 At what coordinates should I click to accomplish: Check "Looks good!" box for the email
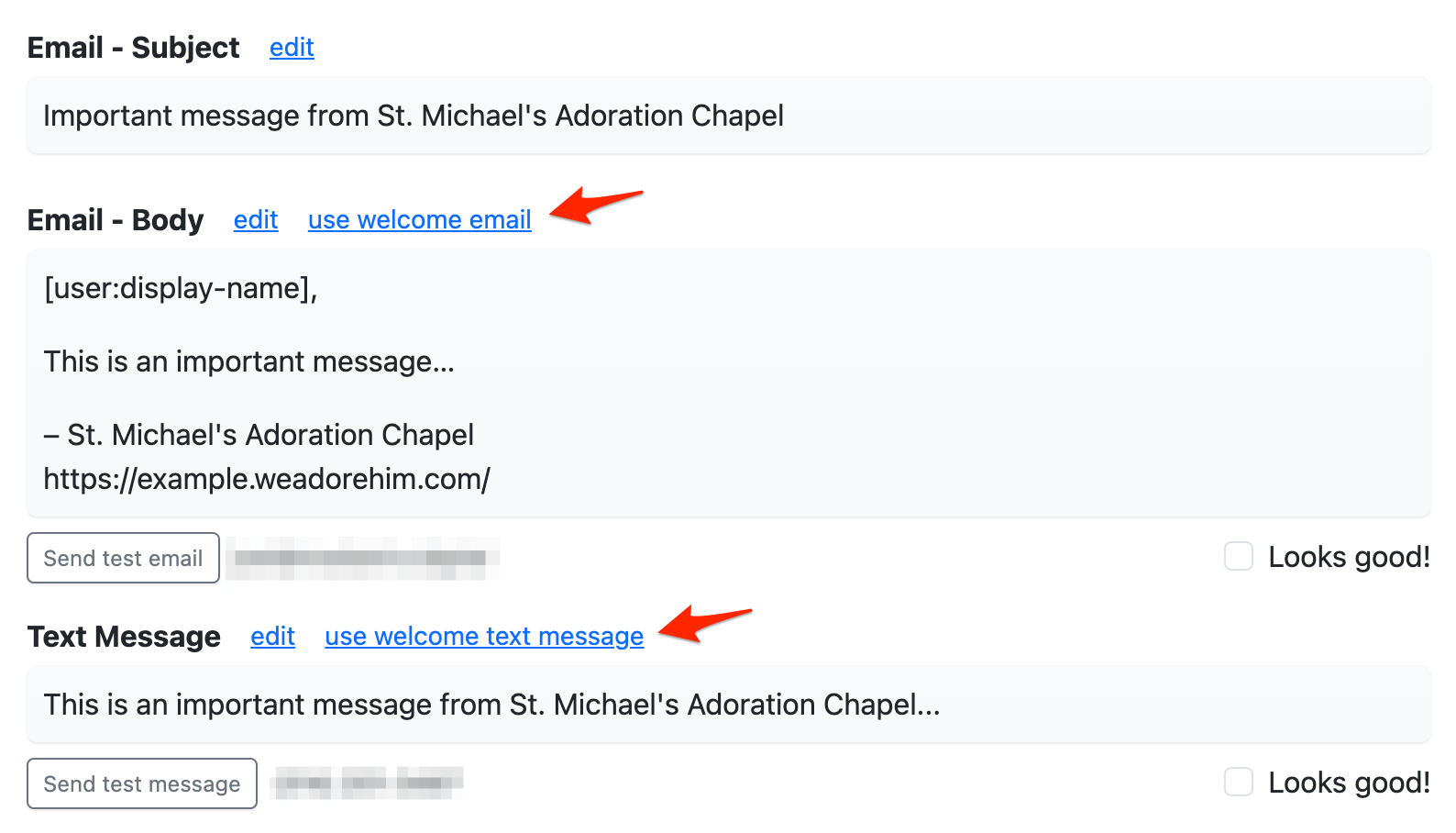1239,556
